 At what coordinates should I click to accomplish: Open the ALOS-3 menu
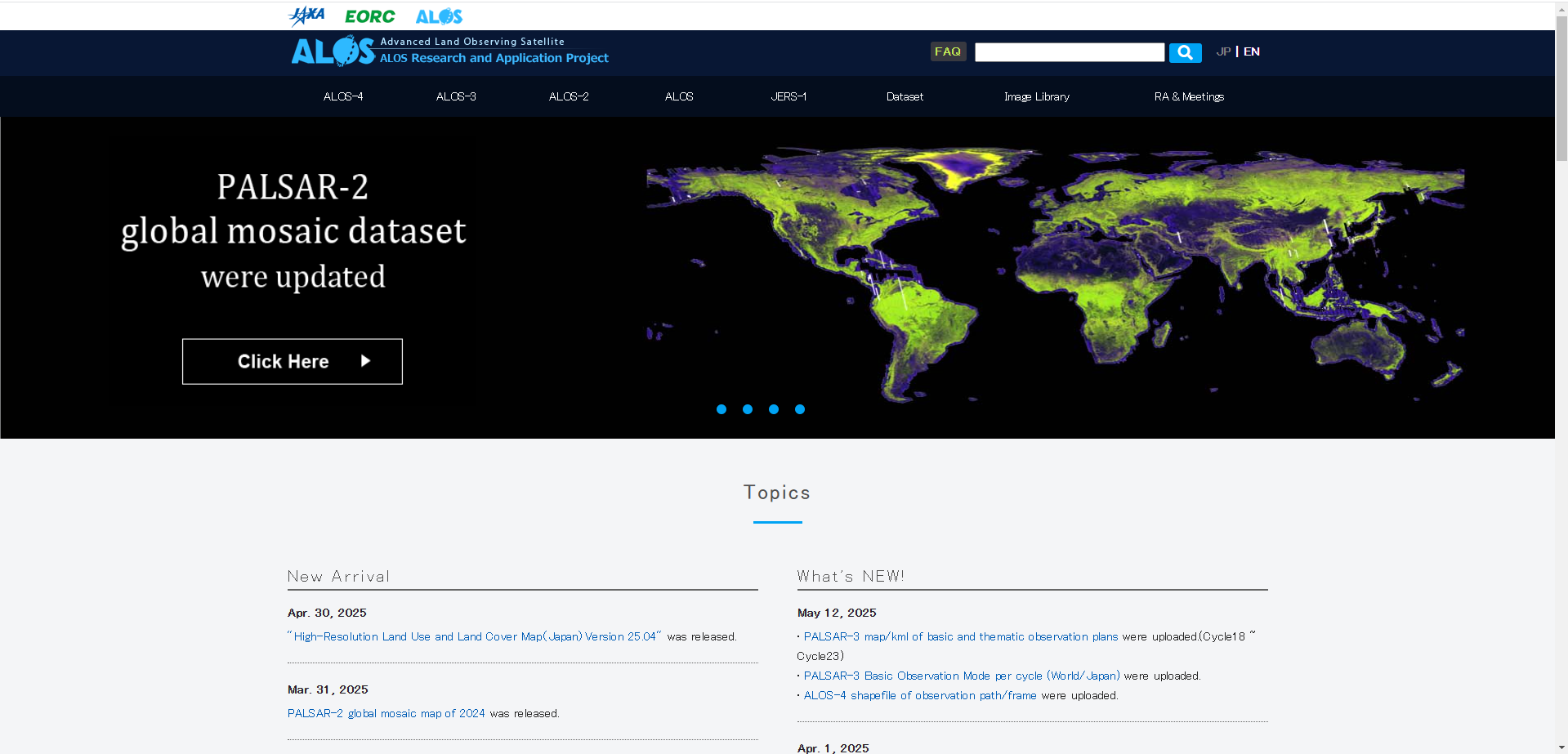pos(456,96)
